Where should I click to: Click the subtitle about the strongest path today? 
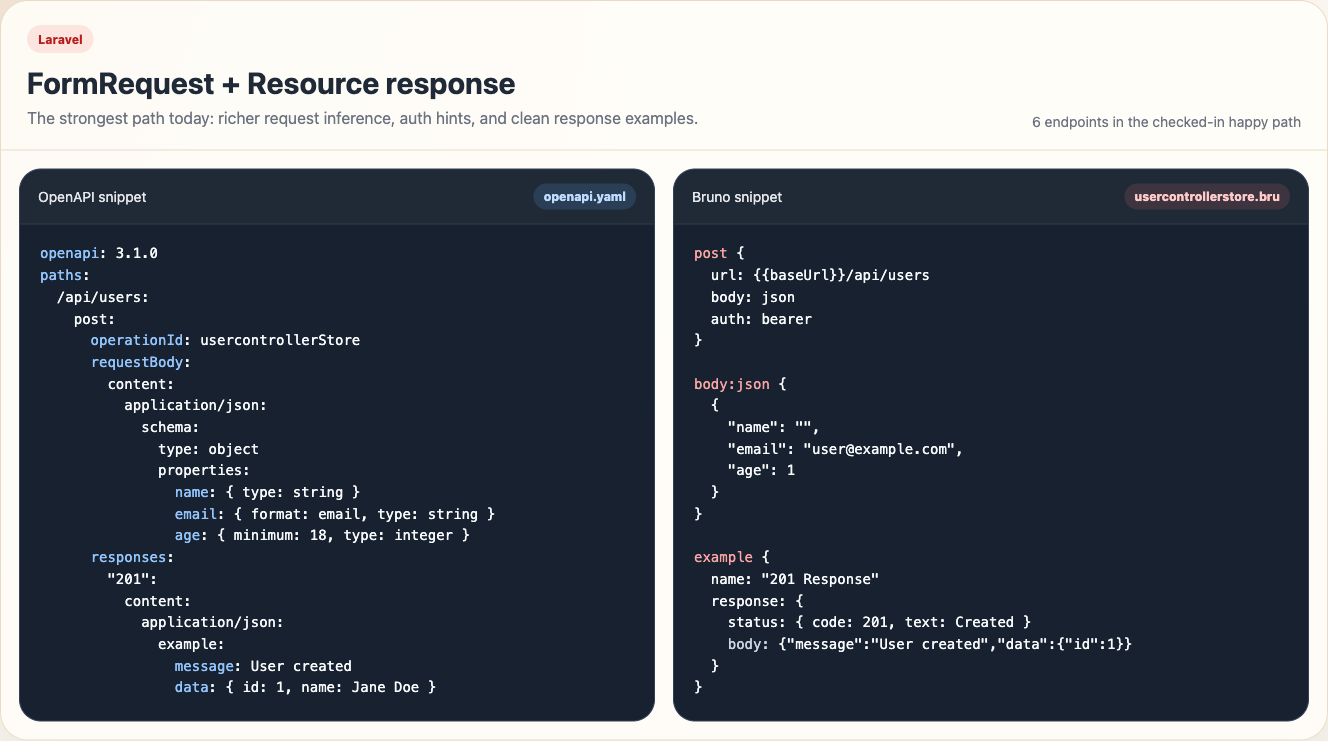coord(362,118)
